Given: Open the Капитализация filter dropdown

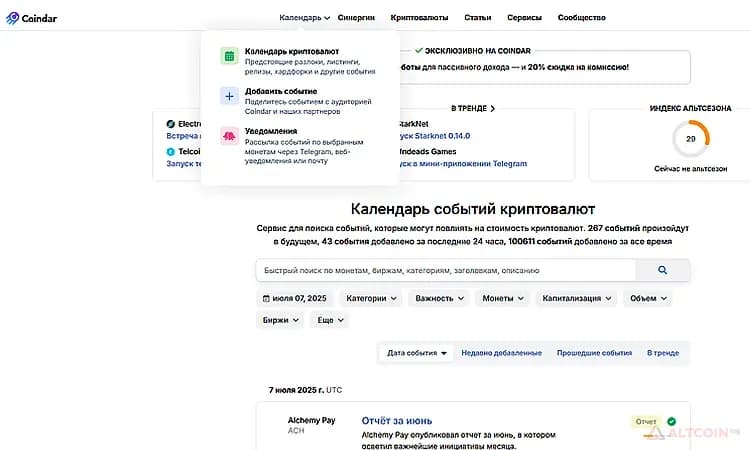Looking at the screenshot, I should (576, 298).
